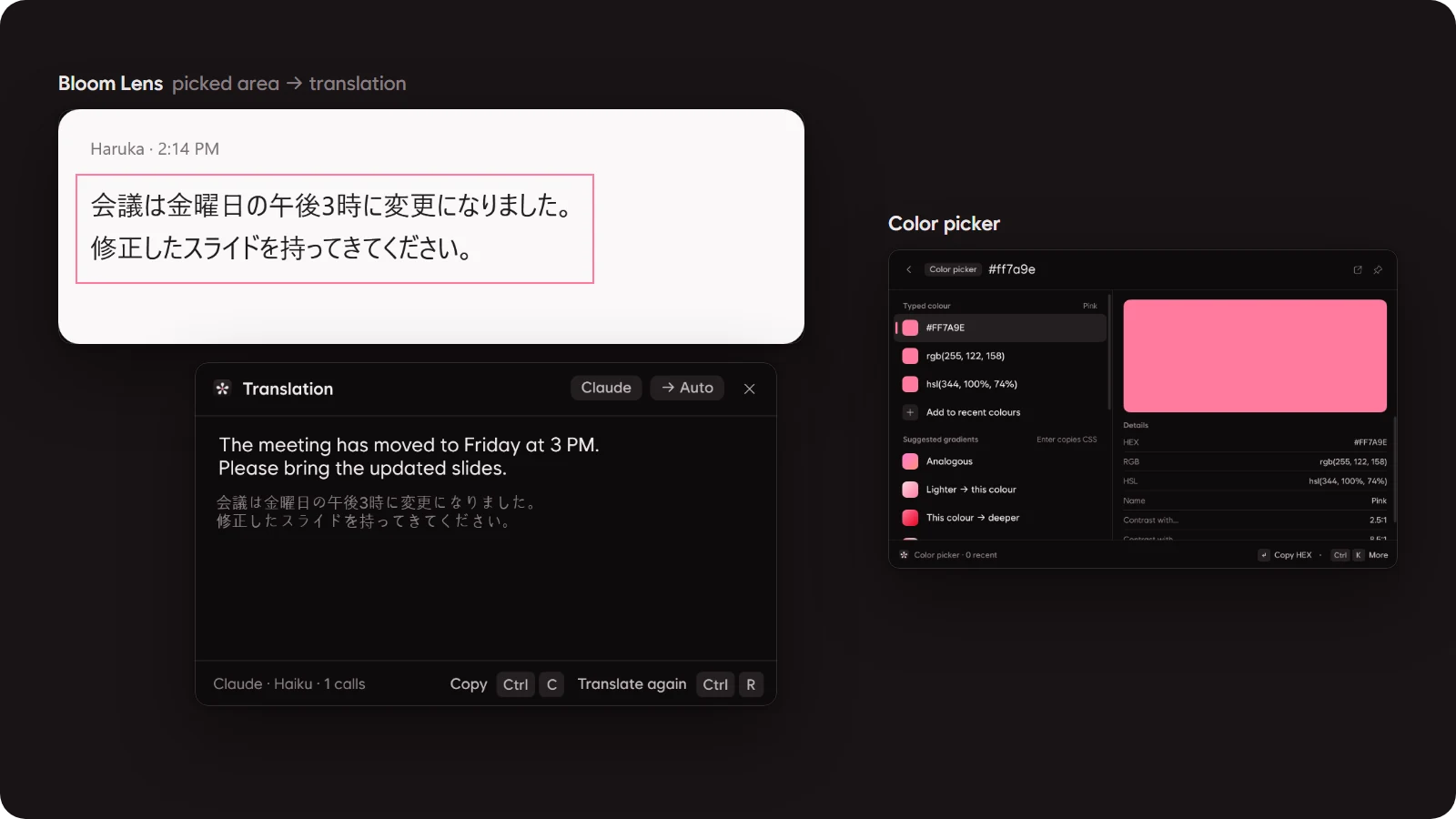Click Translate again in the footer

point(632,684)
